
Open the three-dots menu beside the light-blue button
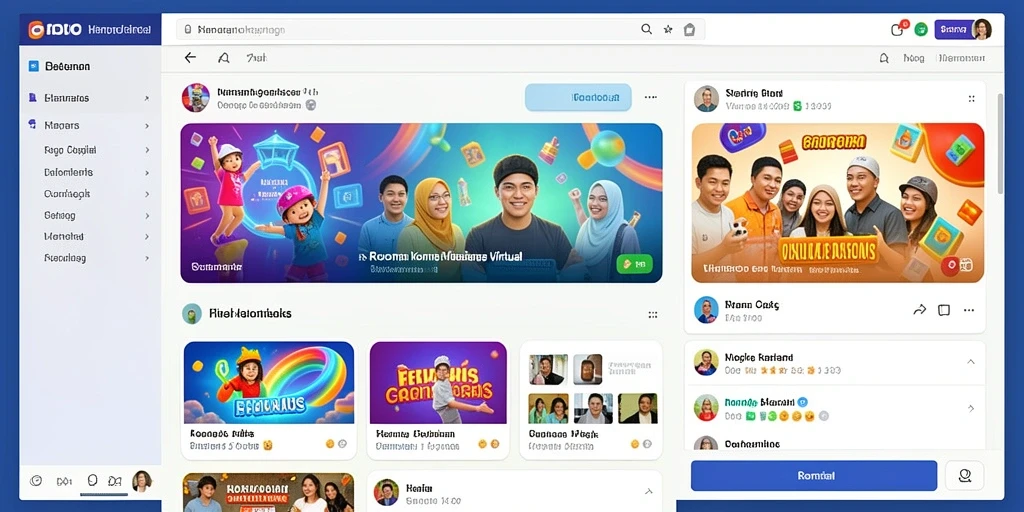tap(650, 97)
